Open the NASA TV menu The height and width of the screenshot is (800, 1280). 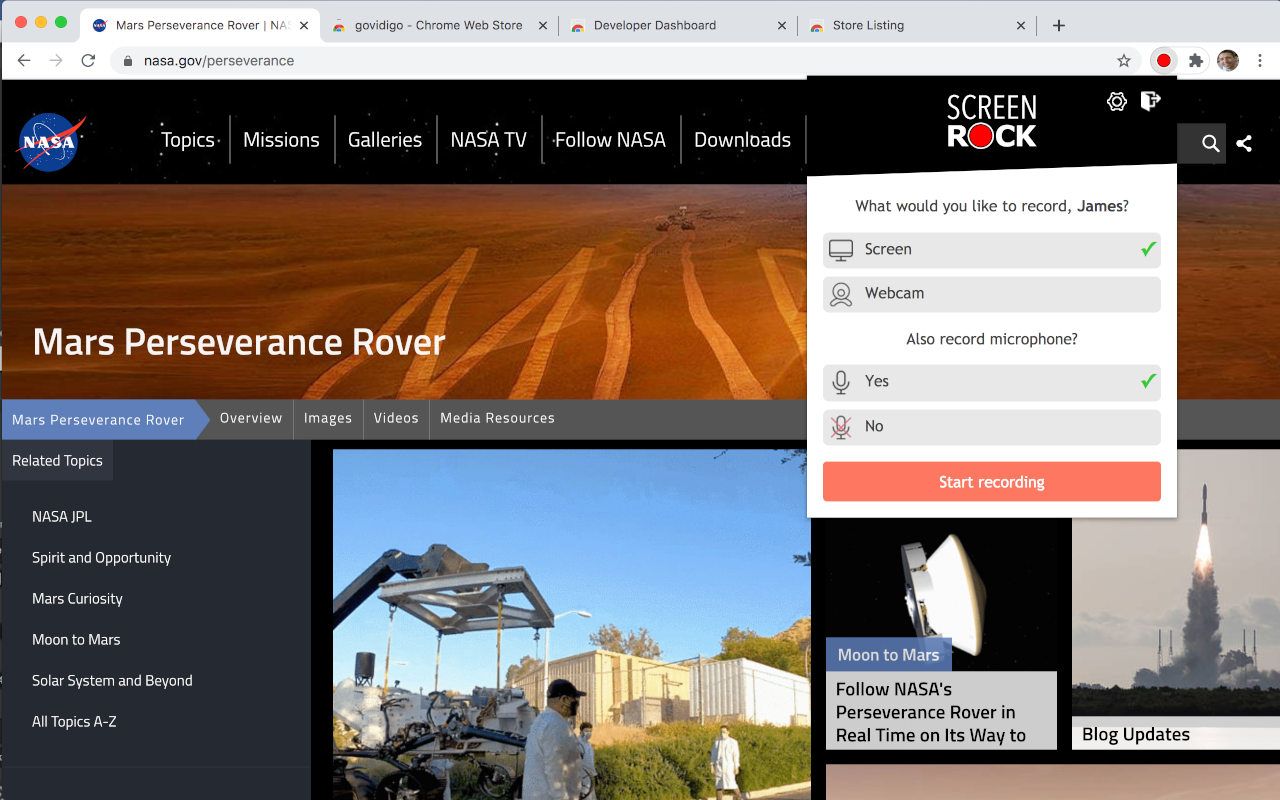[x=488, y=140]
